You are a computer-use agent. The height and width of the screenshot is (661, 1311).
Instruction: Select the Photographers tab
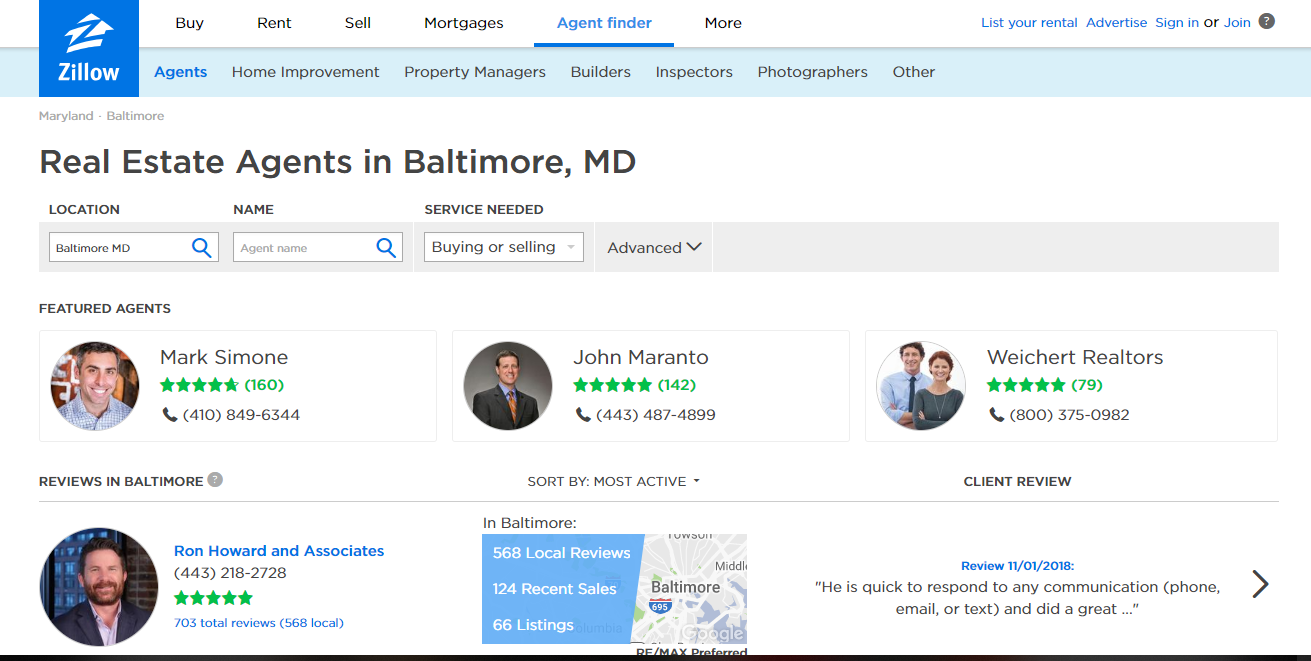click(813, 72)
